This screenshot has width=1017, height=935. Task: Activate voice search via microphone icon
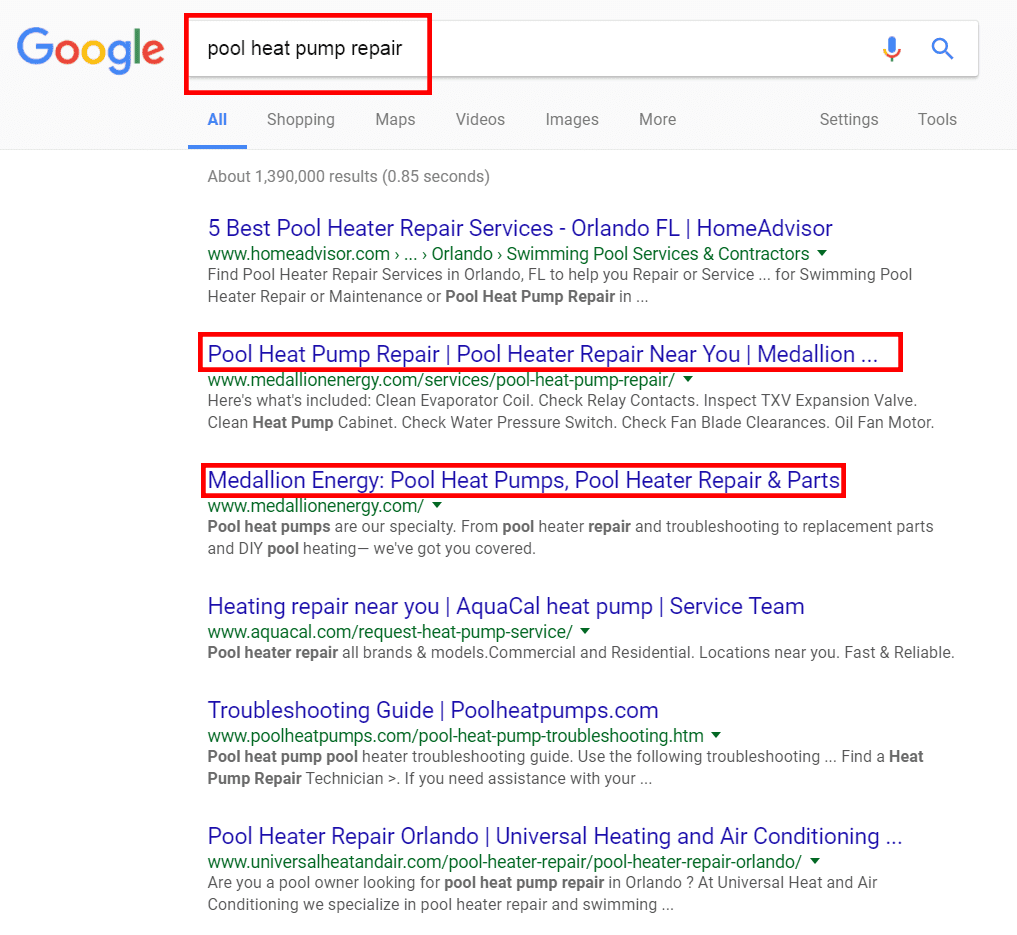point(891,48)
